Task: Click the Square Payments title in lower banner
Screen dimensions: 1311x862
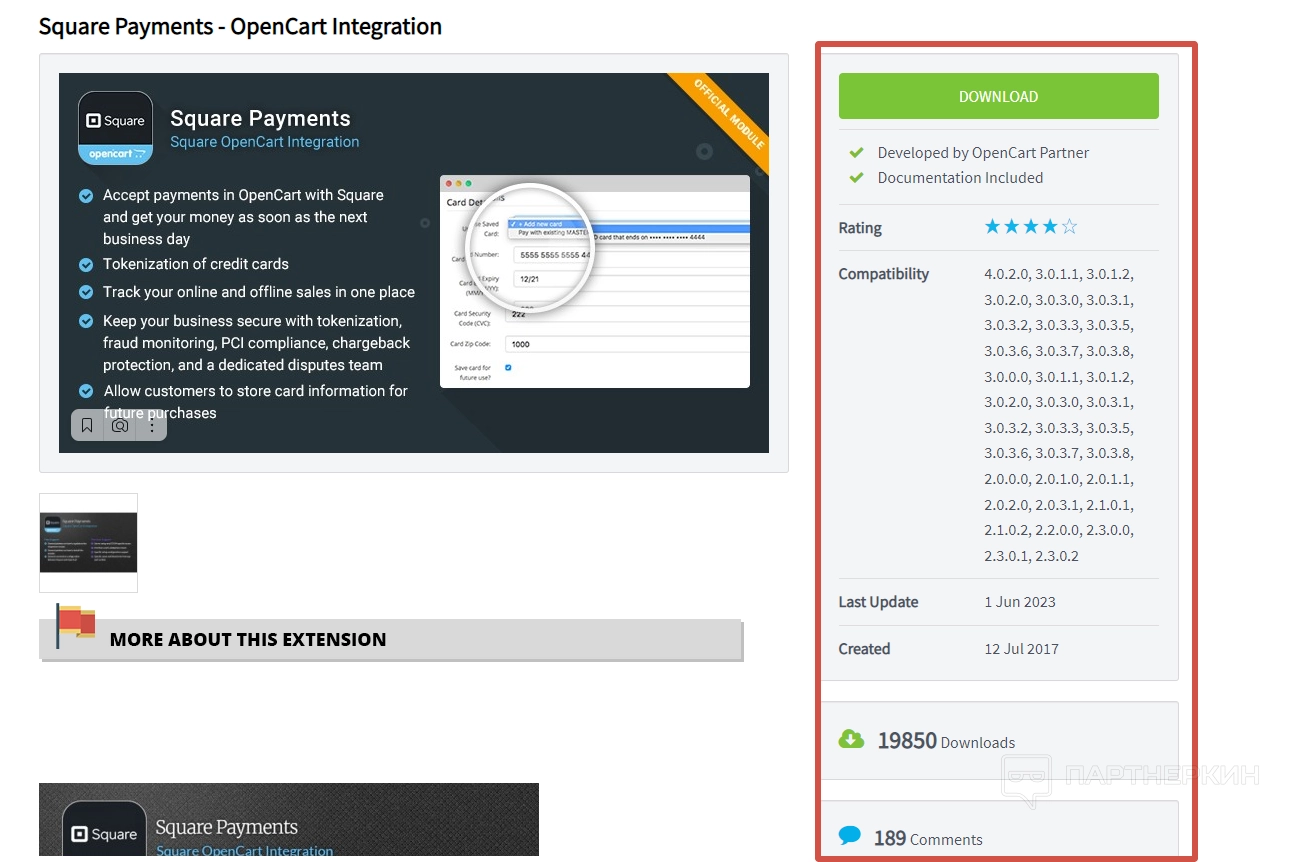Action: (227, 827)
